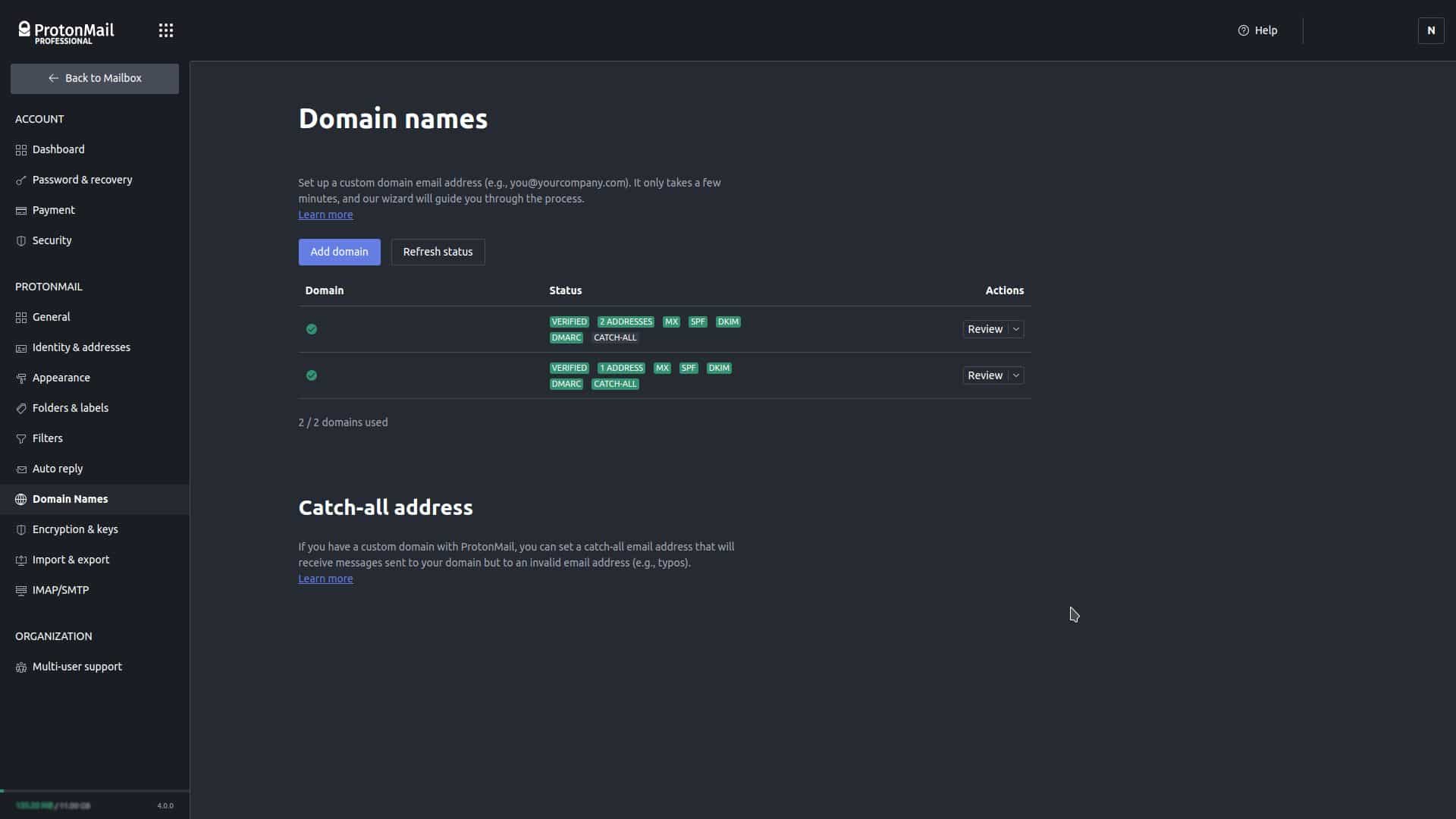Click the second domain's green verified checkmark

click(x=311, y=375)
